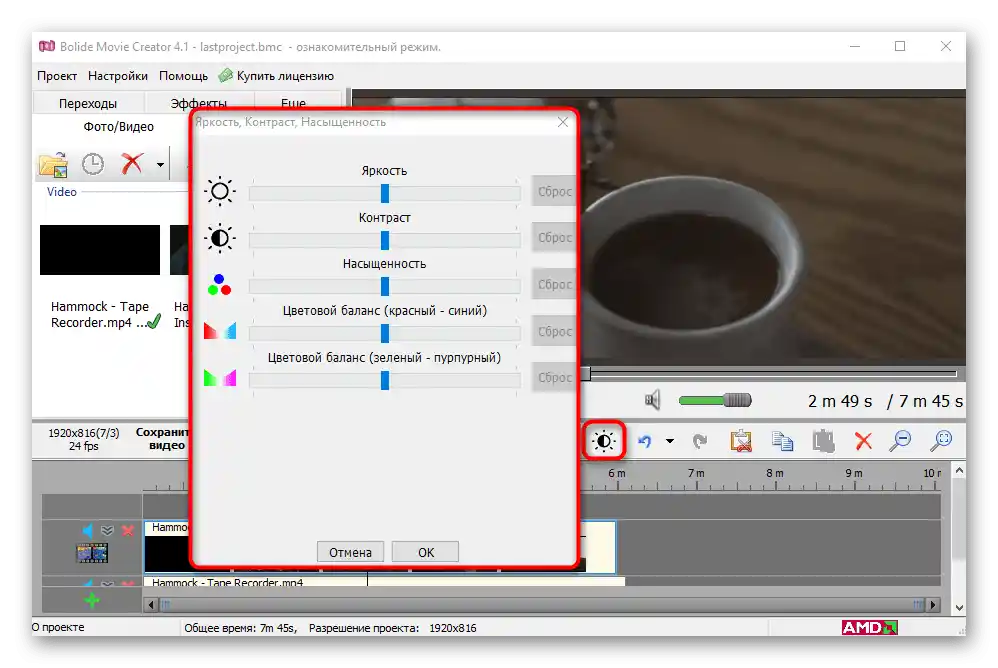Click the 9 m mark on timeline ruler
998x668 pixels.
(x=854, y=473)
